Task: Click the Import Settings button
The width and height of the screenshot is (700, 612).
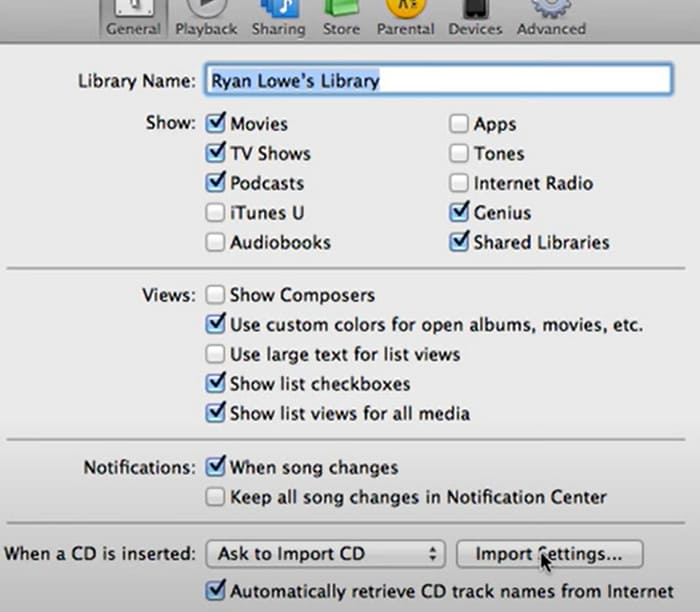Action: (550, 554)
